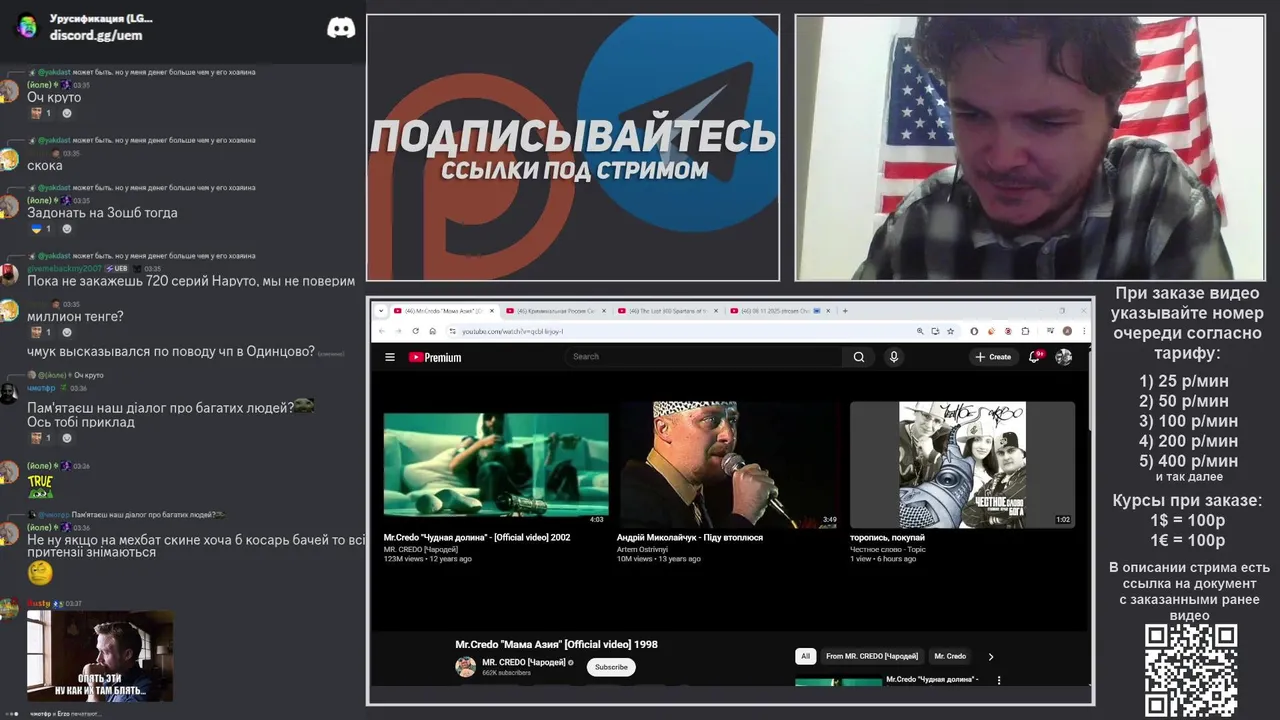Open the browser extensions puzzle icon
The width and height of the screenshot is (1280, 720).
click(x=1025, y=331)
